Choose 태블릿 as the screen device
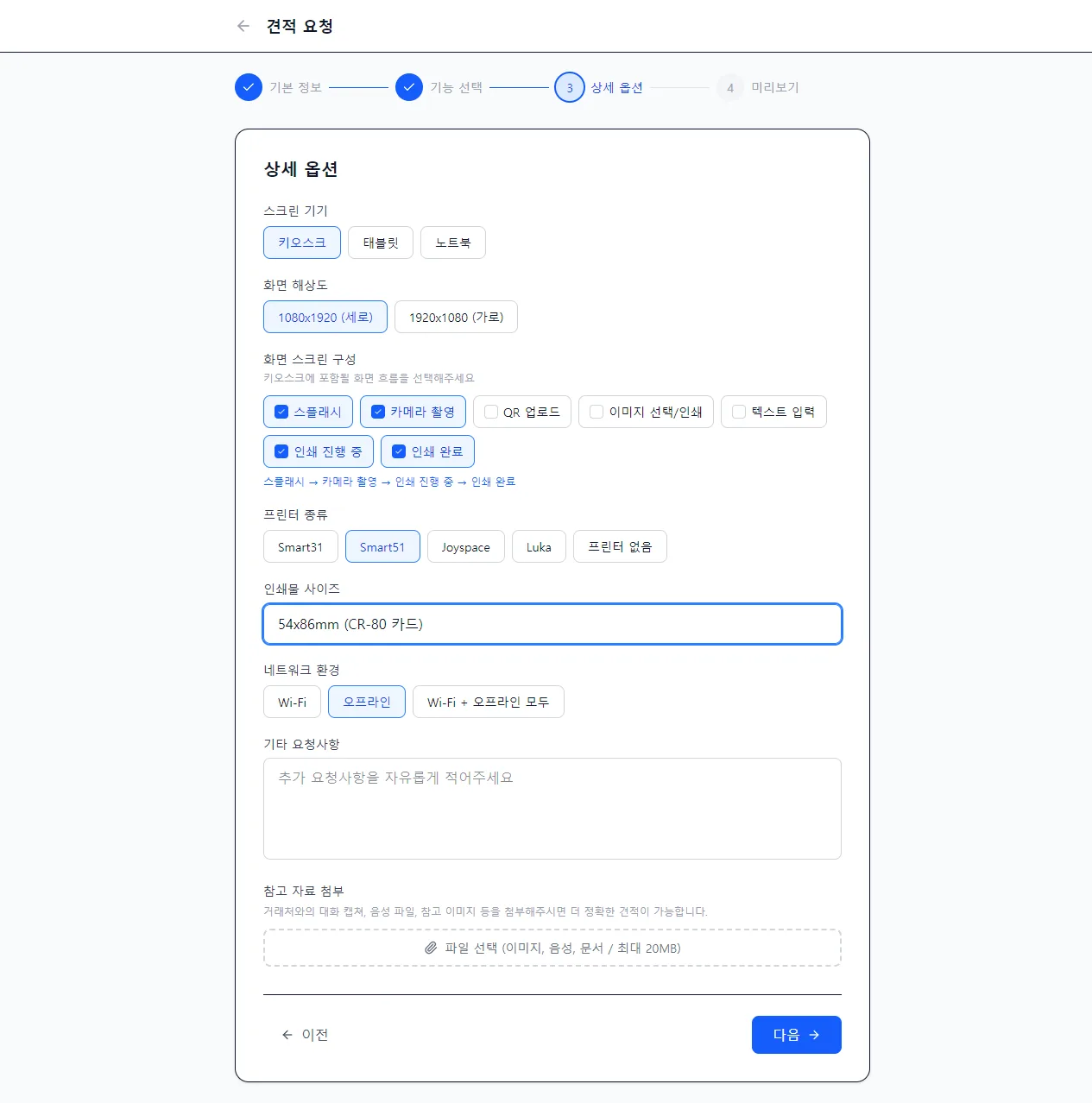The height and width of the screenshot is (1103, 1092). (381, 243)
